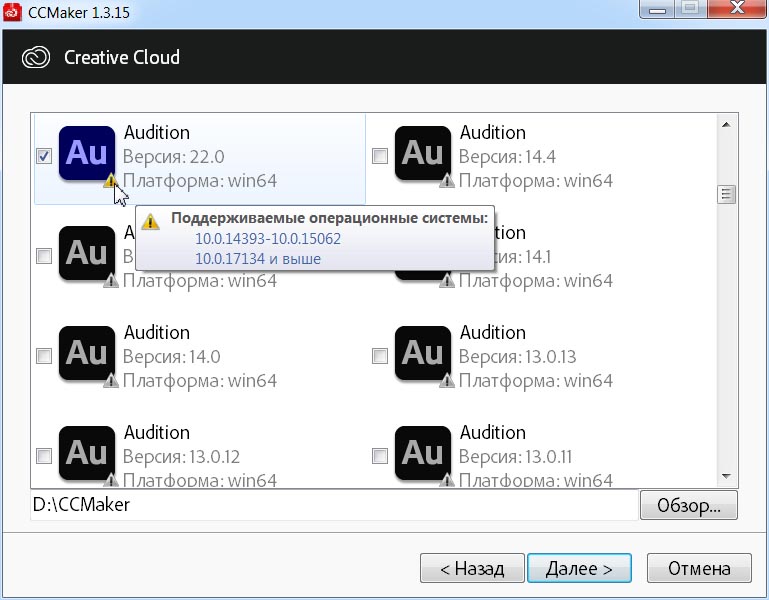Screen dimensions: 769x600
Task: Click the Audition 13.0.13 app icon
Action: tap(423, 353)
